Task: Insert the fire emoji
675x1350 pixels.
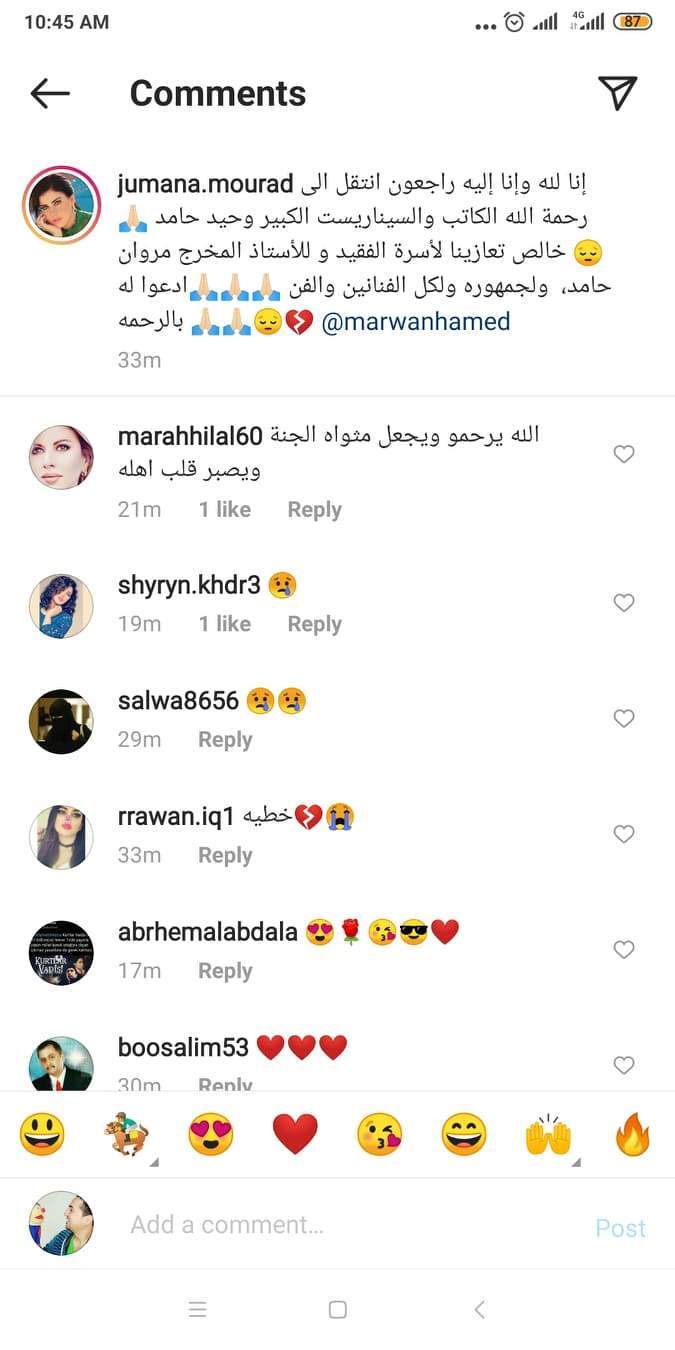Action: coord(633,1135)
